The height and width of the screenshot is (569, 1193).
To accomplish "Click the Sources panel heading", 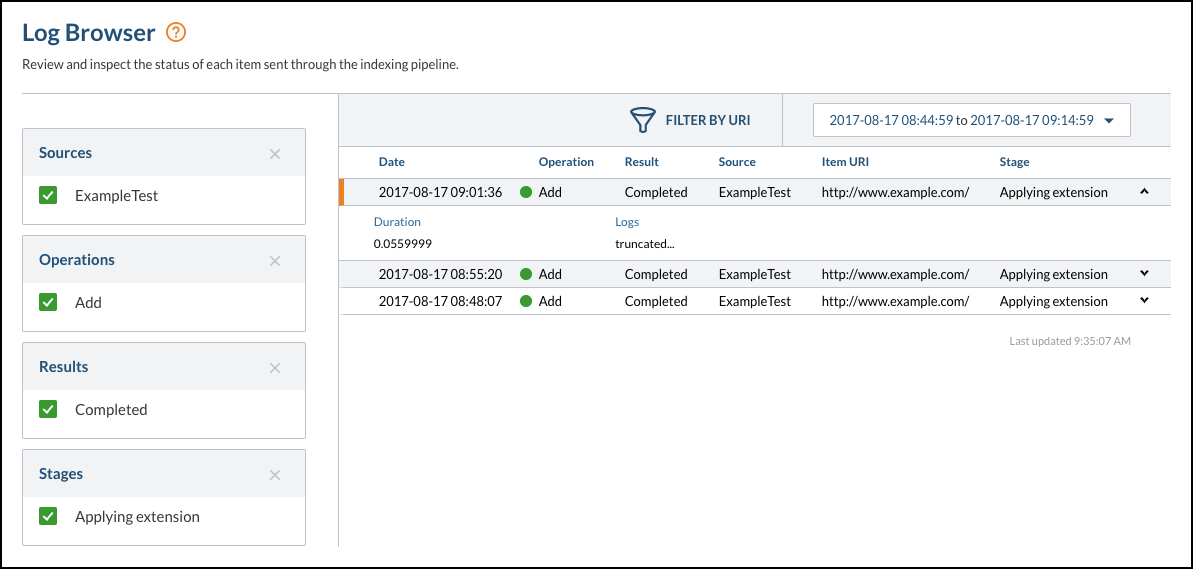I will [x=65, y=153].
